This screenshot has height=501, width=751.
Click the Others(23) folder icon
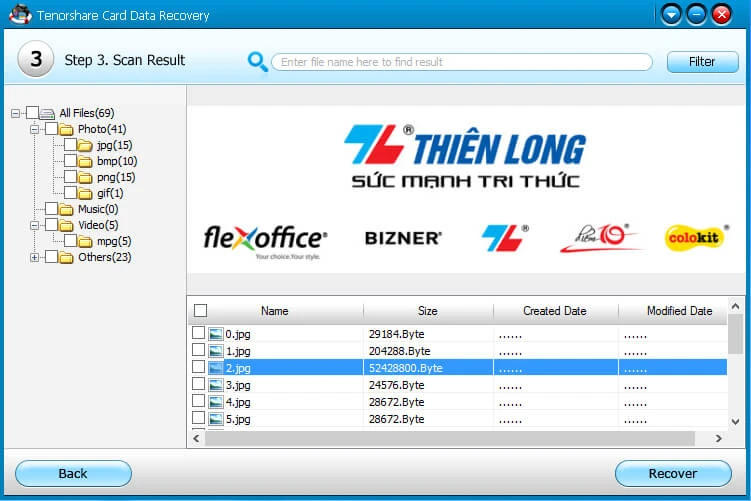(66, 257)
